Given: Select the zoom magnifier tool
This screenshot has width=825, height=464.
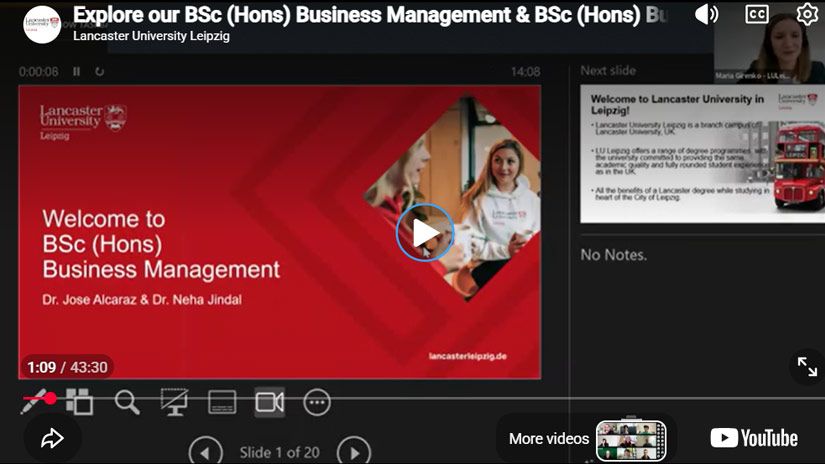Looking at the screenshot, I should pos(127,402).
